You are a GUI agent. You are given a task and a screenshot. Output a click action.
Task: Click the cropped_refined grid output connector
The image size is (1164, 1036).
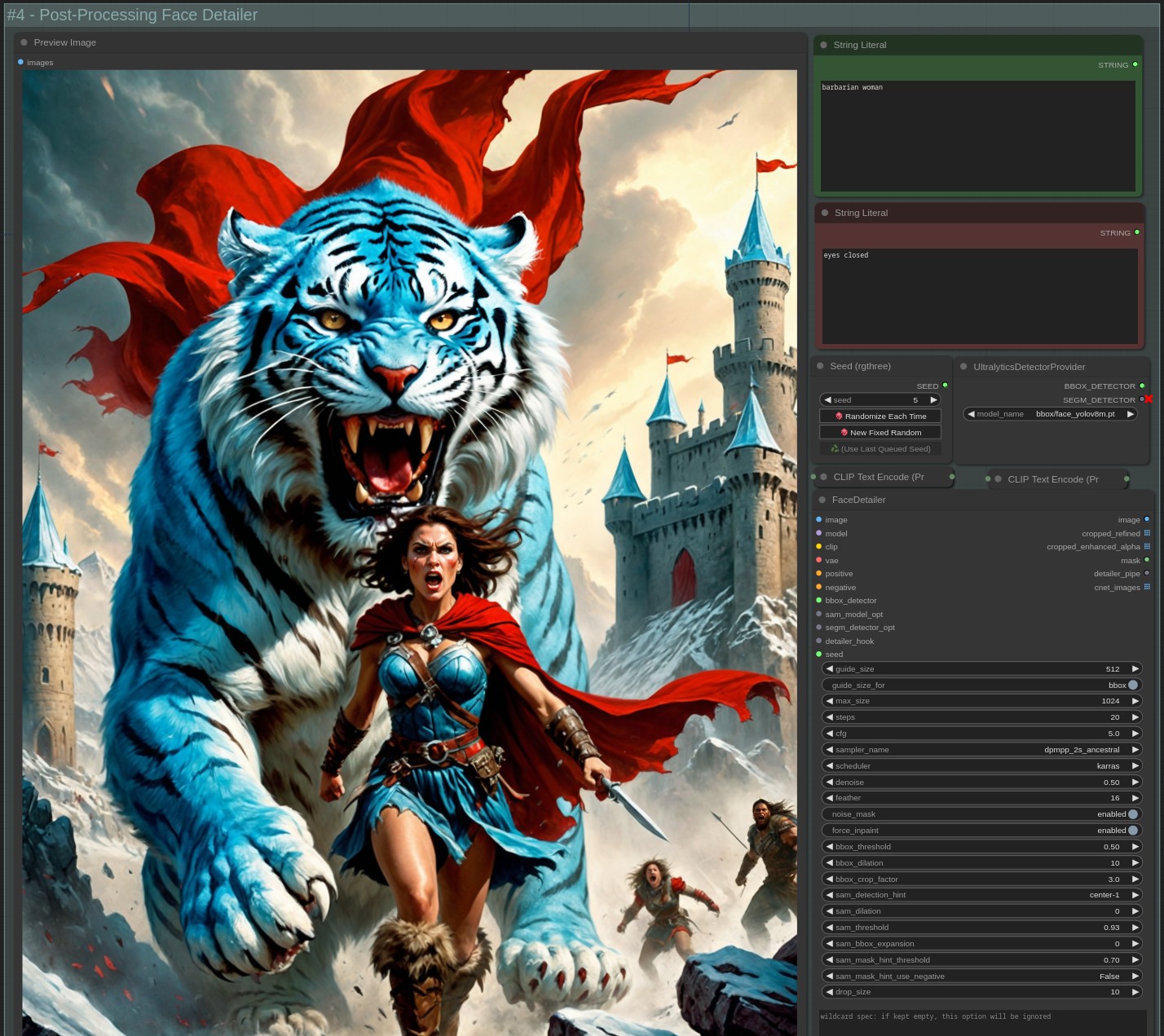point(1147,533)
